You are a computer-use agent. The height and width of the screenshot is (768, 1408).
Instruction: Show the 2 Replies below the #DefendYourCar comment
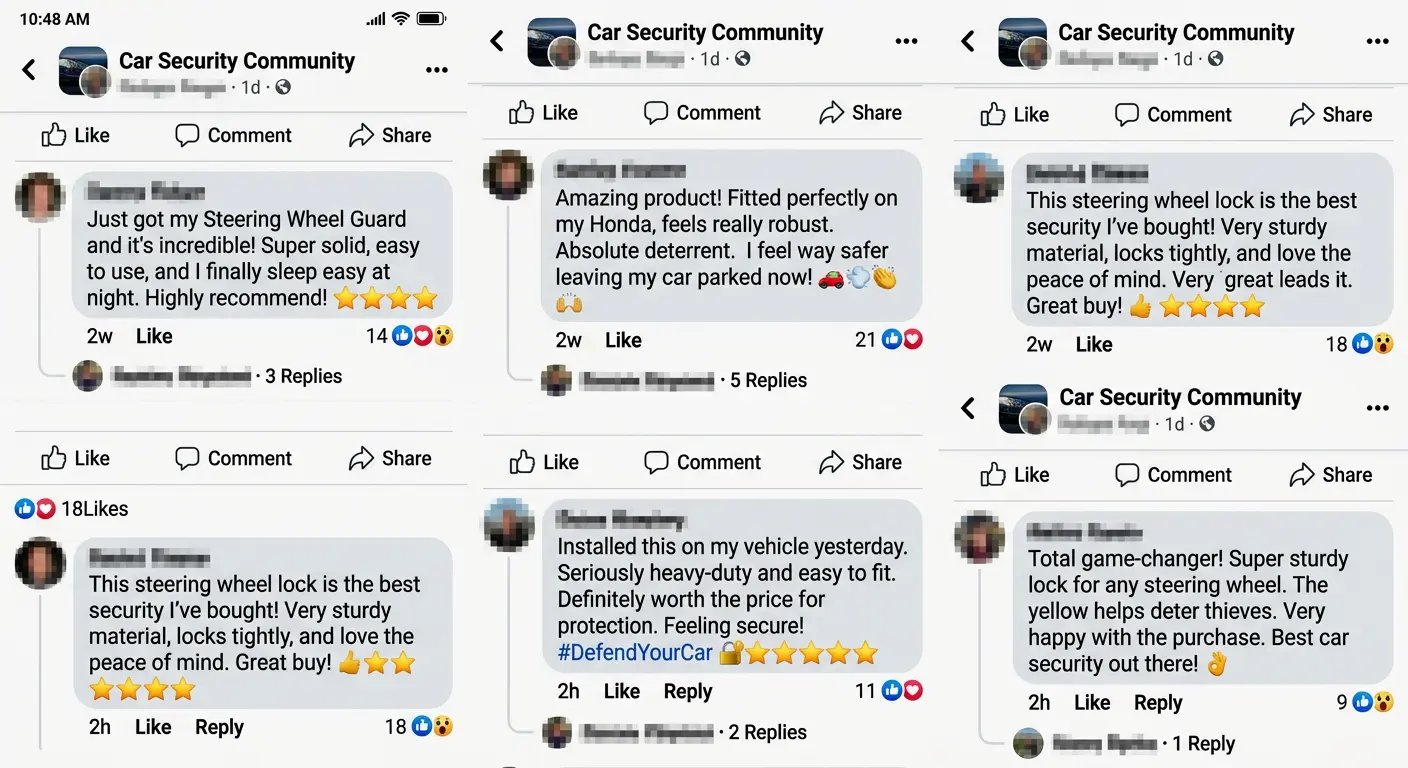coord(767,731)
